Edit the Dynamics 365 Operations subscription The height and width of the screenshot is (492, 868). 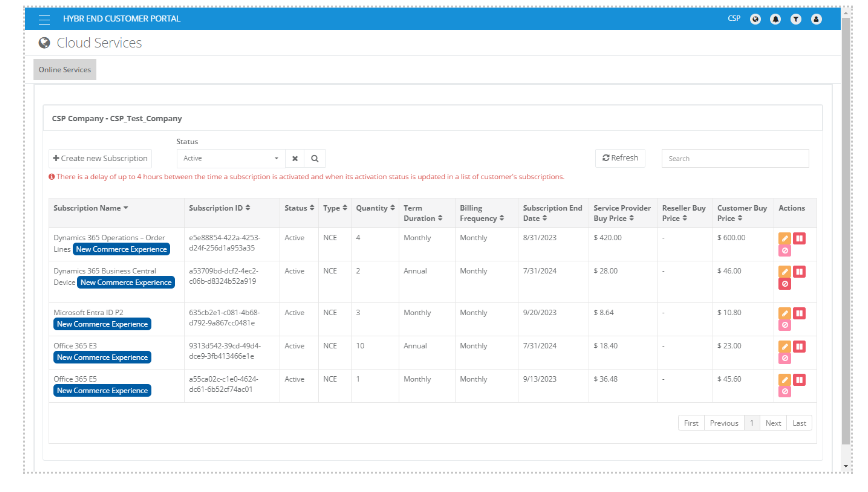point(784,239)
